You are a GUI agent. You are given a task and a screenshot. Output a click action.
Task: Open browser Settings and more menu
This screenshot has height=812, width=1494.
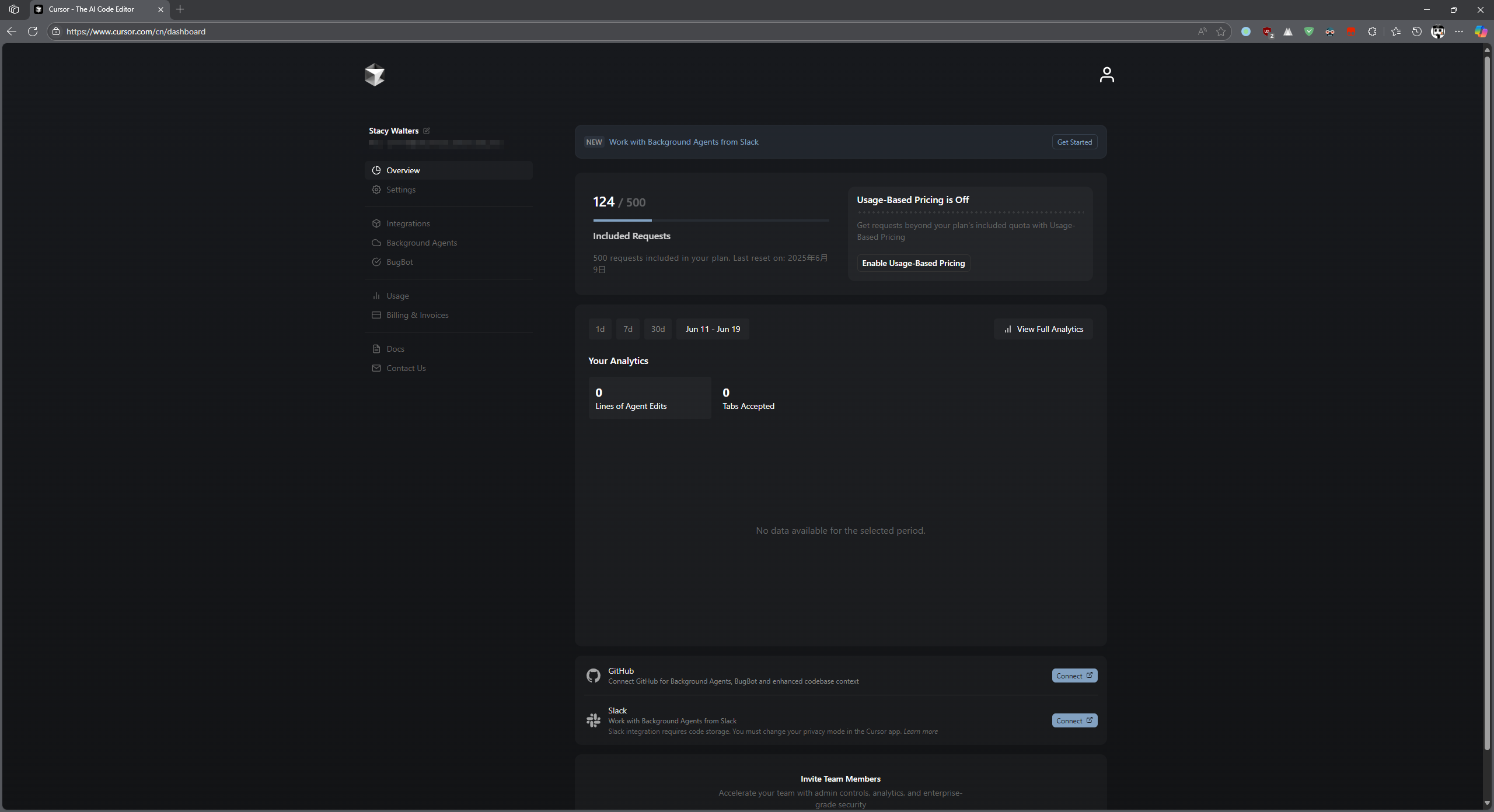[x=1459, y=32]
